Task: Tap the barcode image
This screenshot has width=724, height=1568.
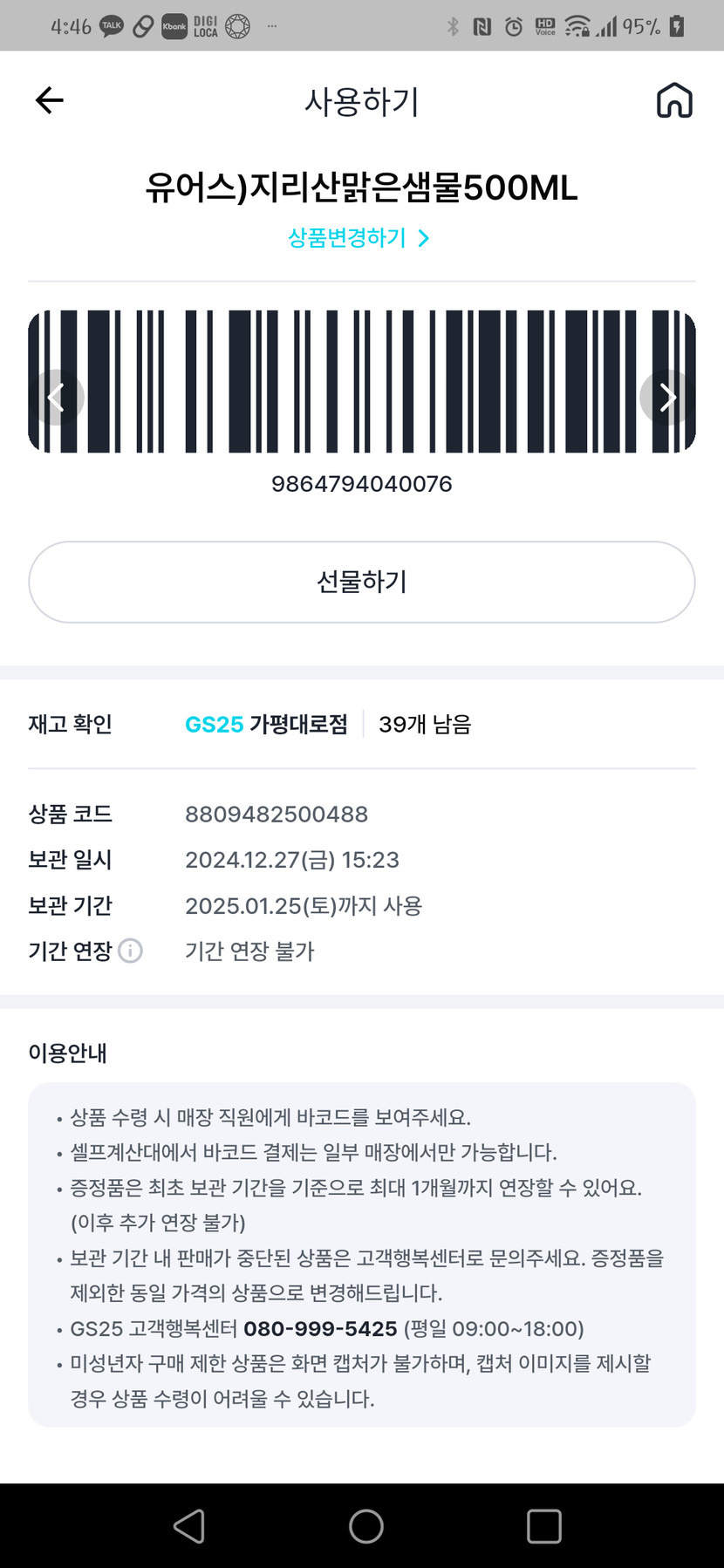Action: (x=362, y=381)
